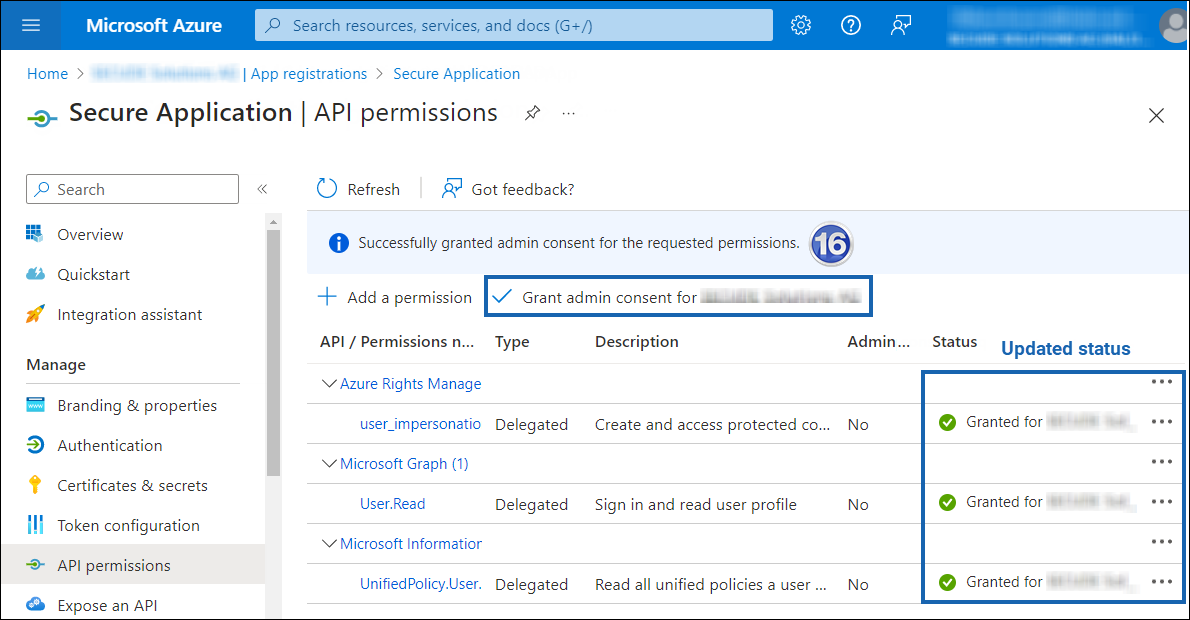Click the sidebar search box
This screenshot has height=620, width=1190.
point(132,189)
